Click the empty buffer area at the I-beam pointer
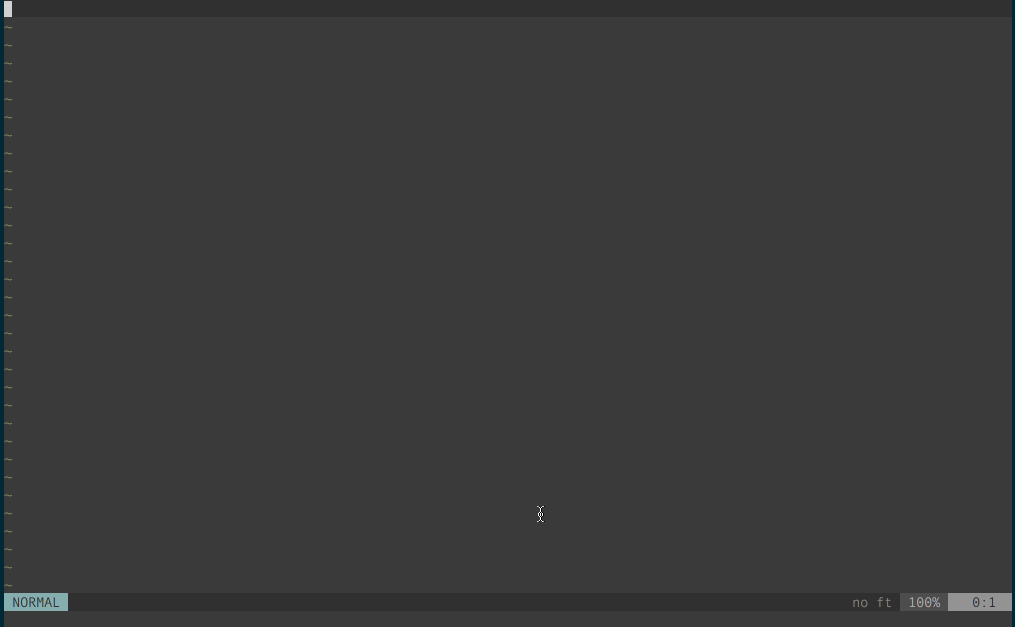Viewport: 1015px width, 627px height. (x=541, y=514)
